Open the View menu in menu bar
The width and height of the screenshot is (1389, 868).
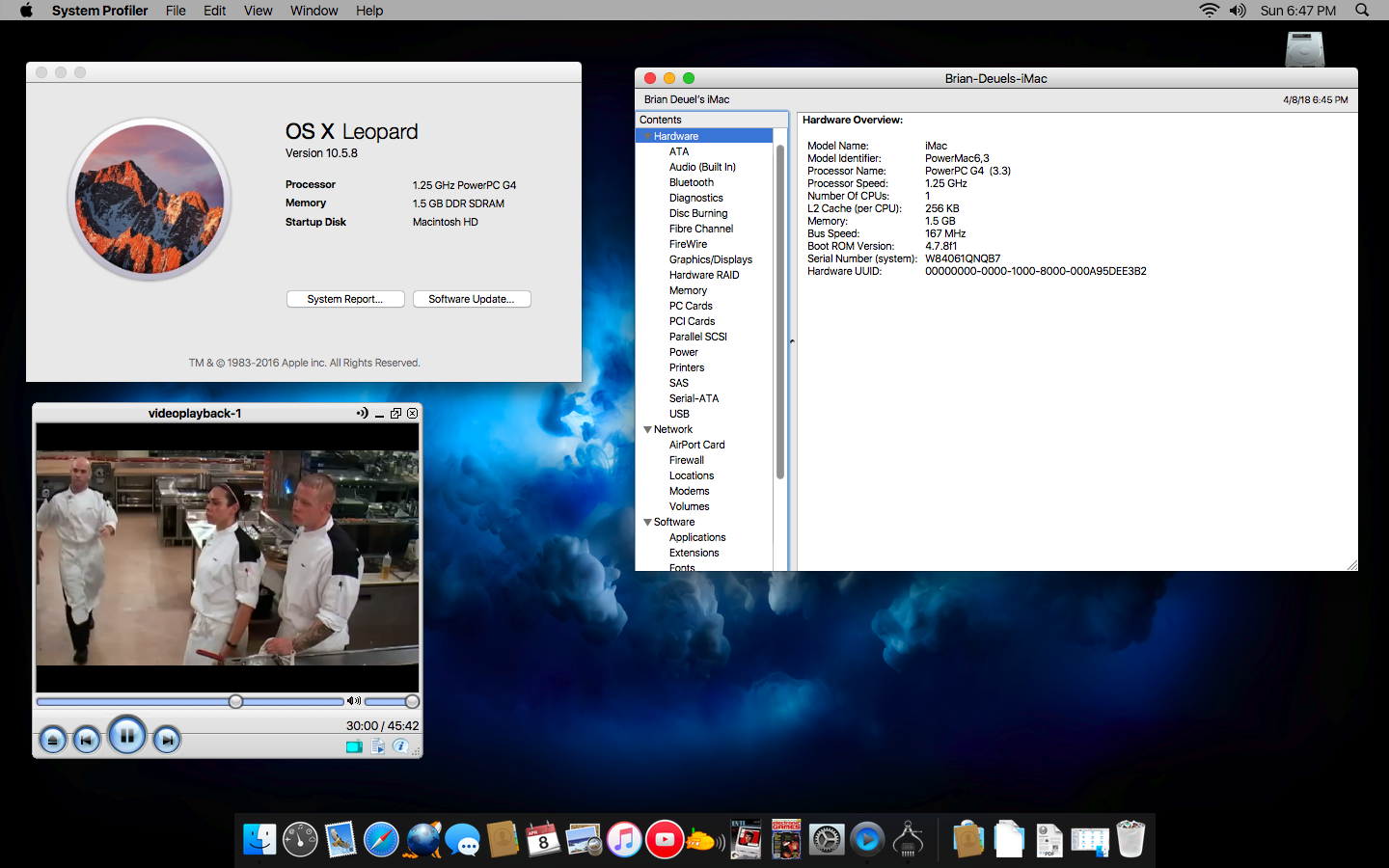pyautogui.click(x=258, y=11)
